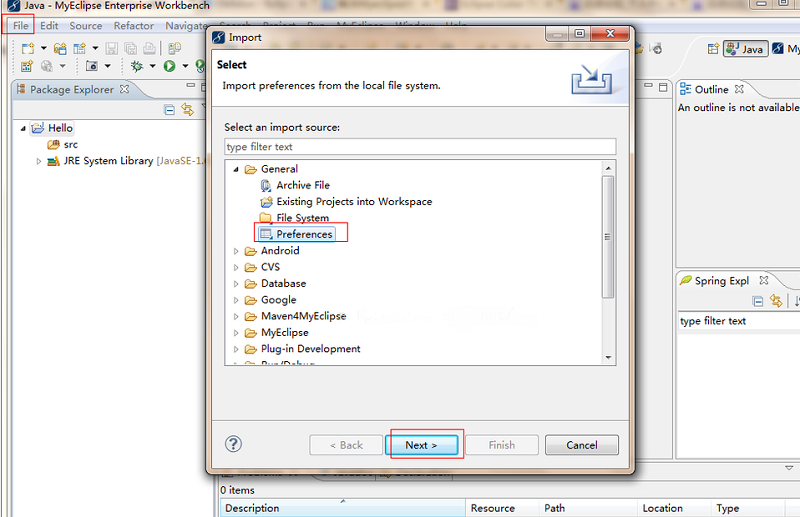The image size is (800, 517).
Task: Click the greyed Save All toolbar icon
Action: (131, 48)
